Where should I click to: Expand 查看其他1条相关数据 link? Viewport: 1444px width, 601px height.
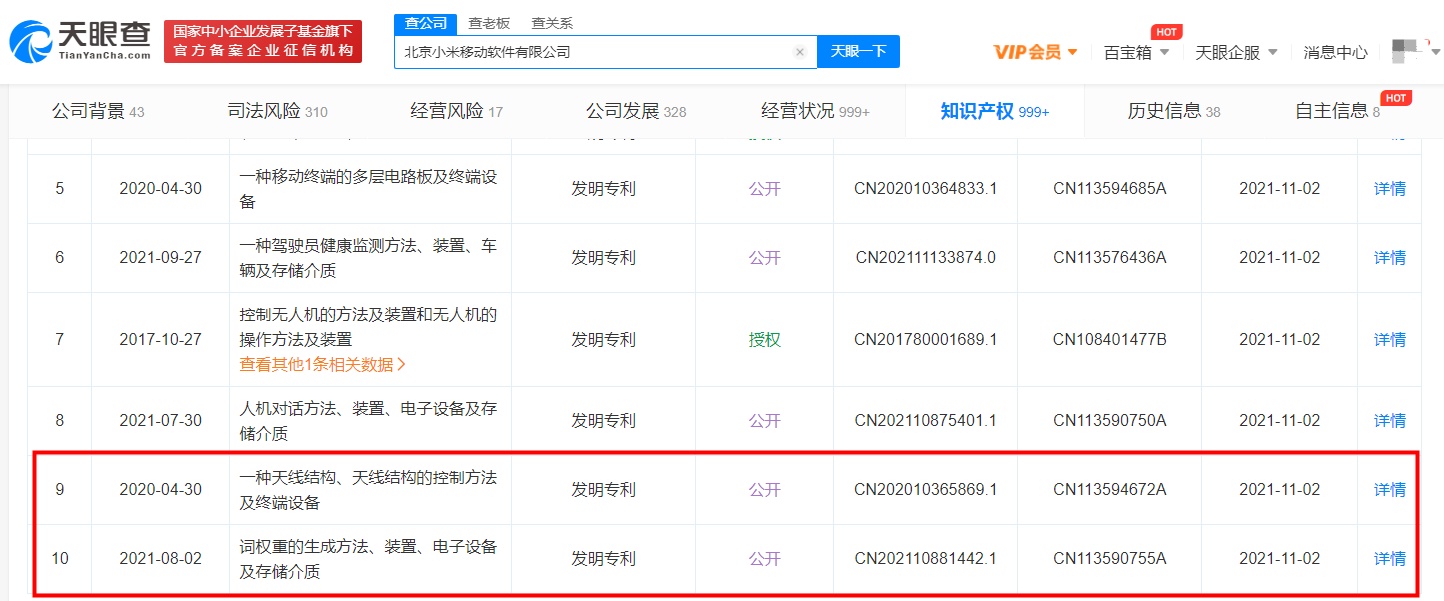point(322,365)
